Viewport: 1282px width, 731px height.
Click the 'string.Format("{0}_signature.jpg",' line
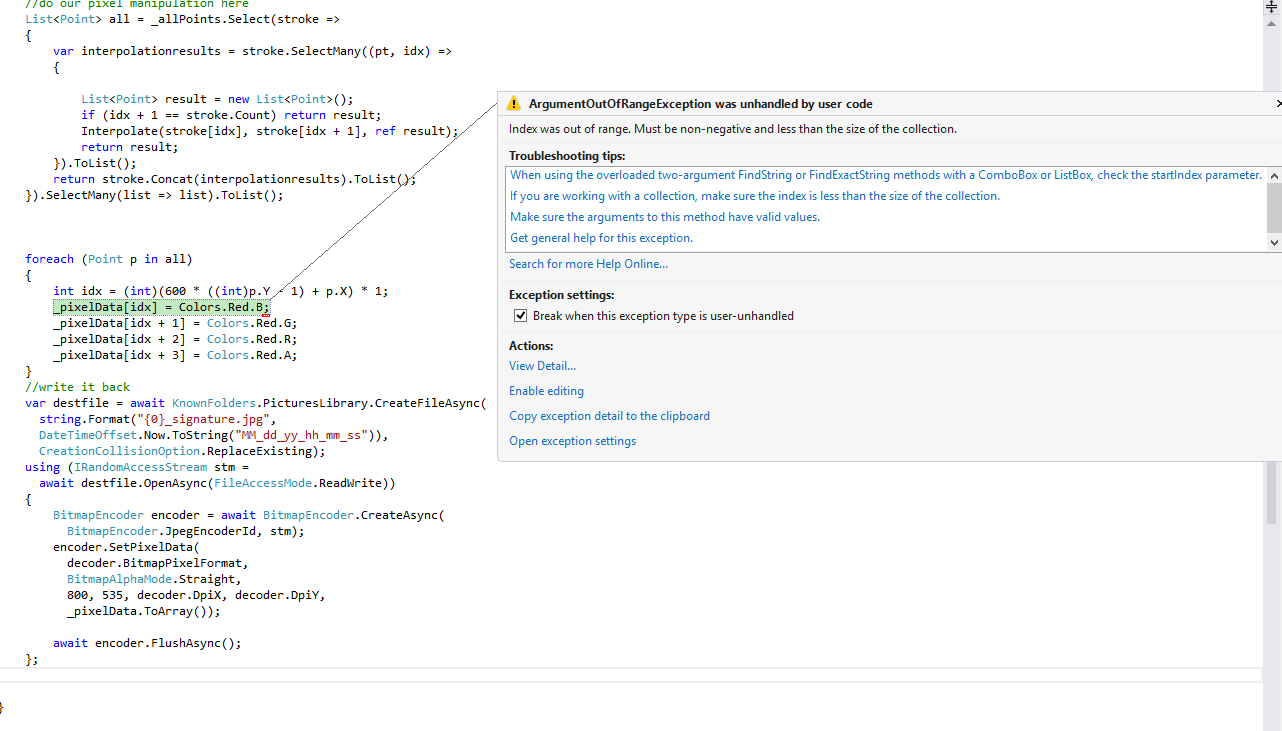point(158,419)
